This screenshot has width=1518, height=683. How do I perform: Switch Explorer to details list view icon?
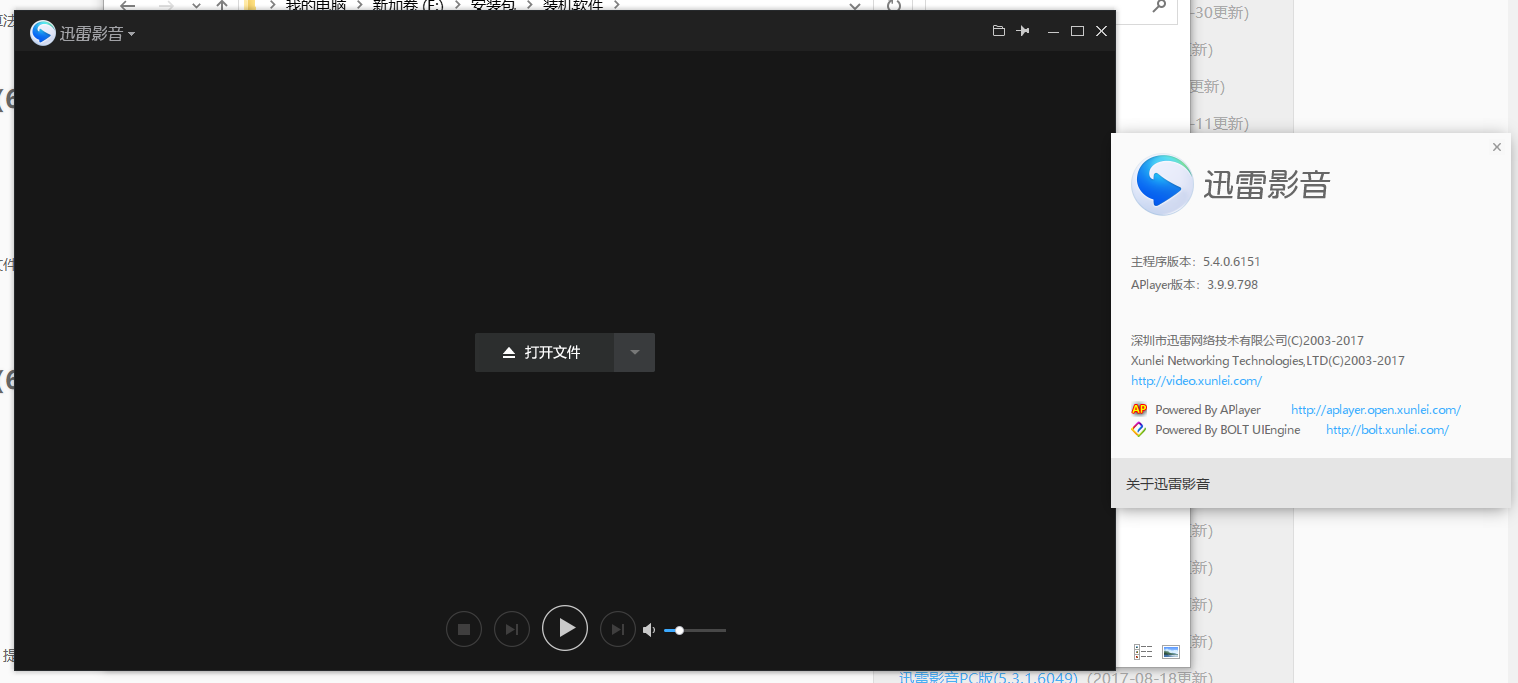(1143, 652)
